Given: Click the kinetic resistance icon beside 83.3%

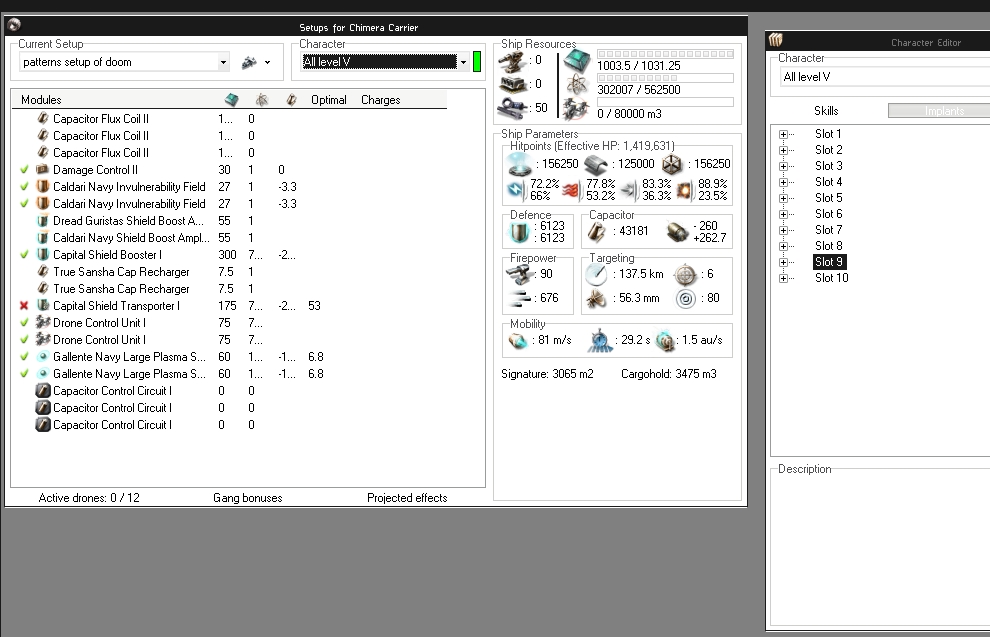Looking at the screenshot, I should [x=629, y=189].
